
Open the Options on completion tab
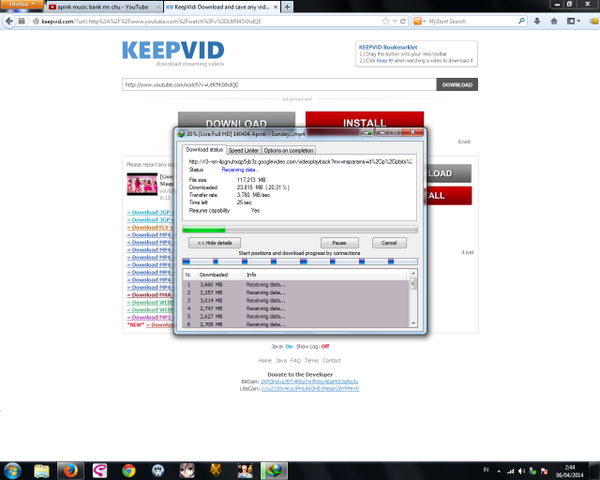pyautogui.click(x=289, y=150)
